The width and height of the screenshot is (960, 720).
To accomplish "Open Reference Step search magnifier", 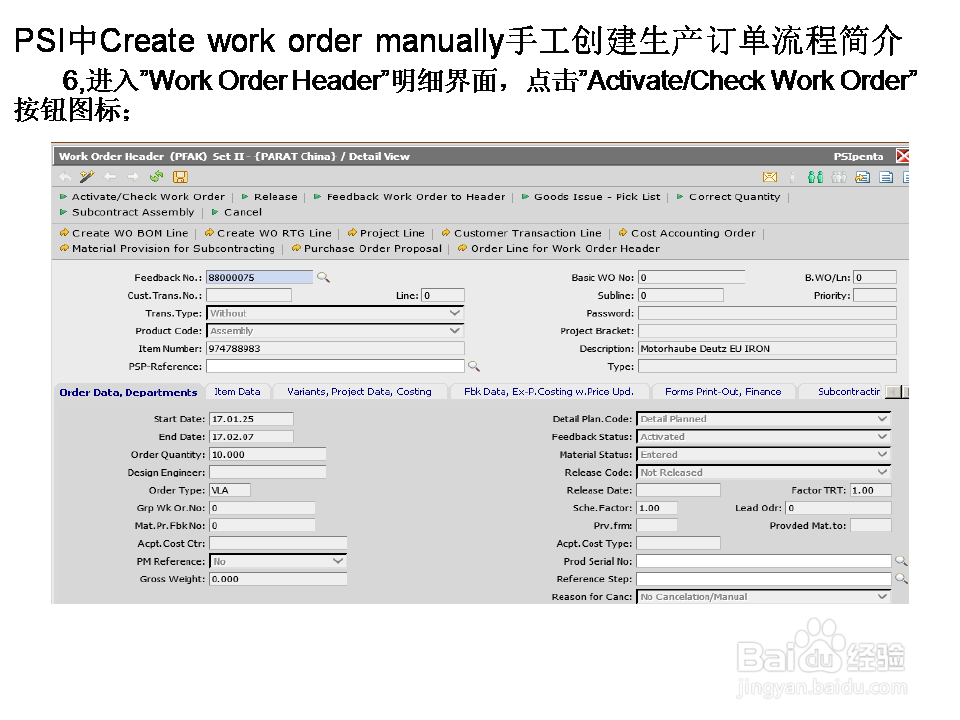I will pos(901,579).
